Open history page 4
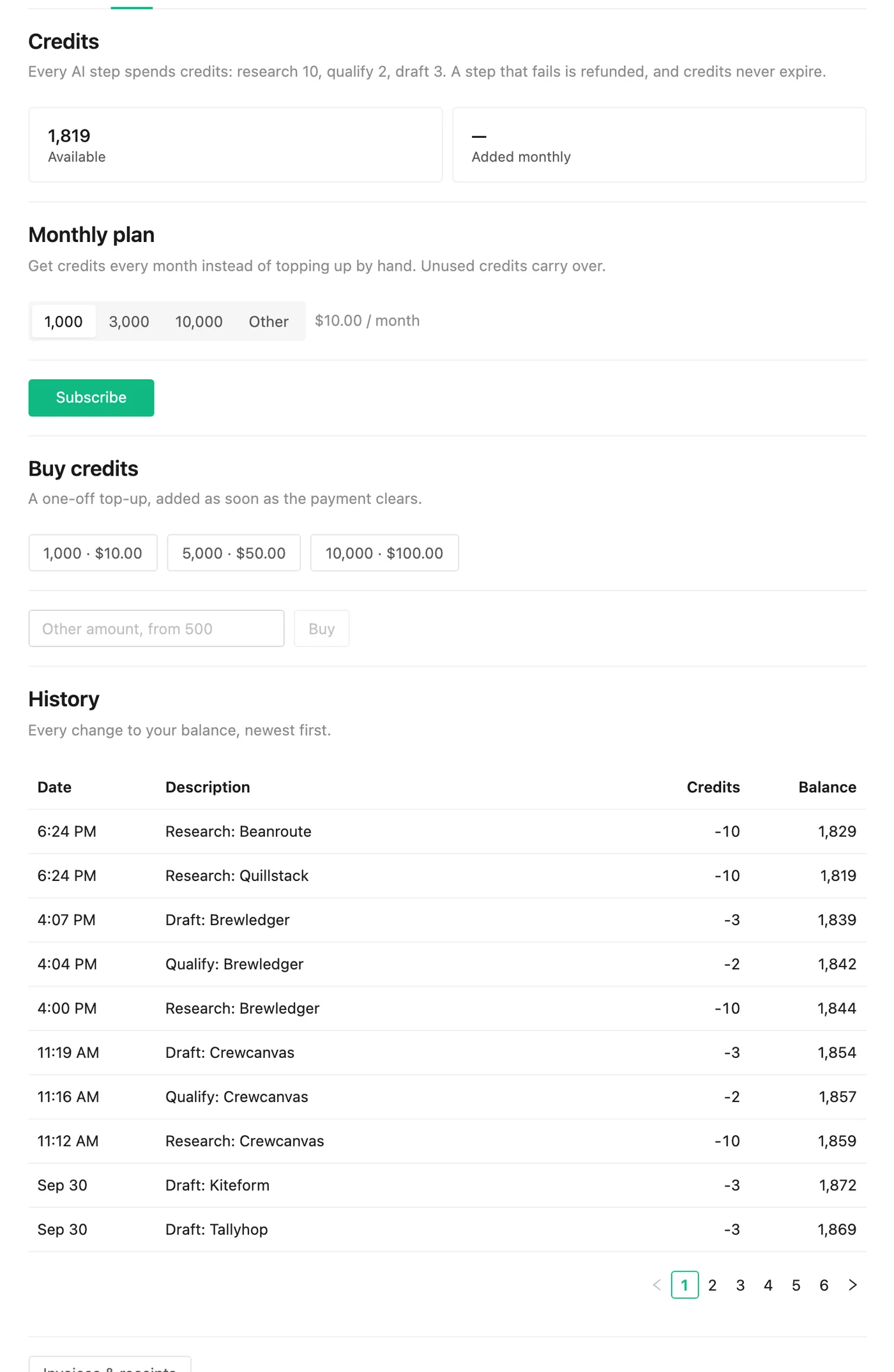The width and height of the screenshot is (894, 1372). coord(768,1285)
